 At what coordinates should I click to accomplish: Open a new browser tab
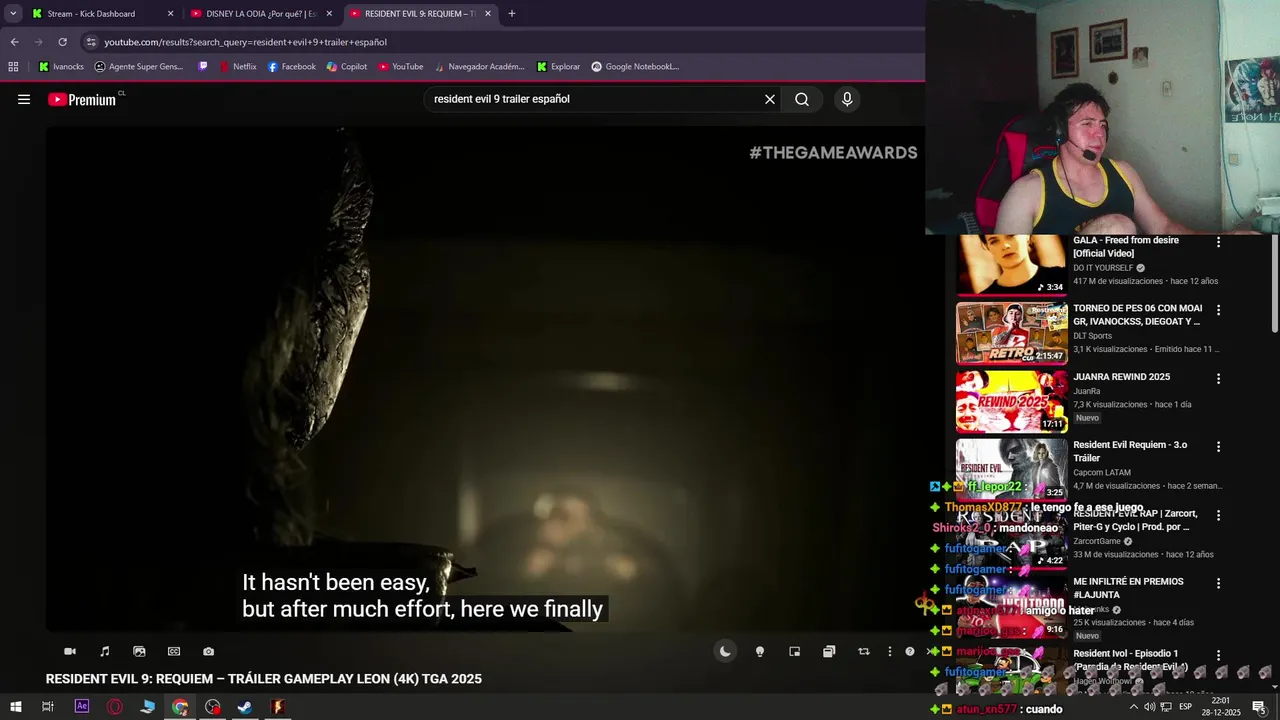[512, 14]
